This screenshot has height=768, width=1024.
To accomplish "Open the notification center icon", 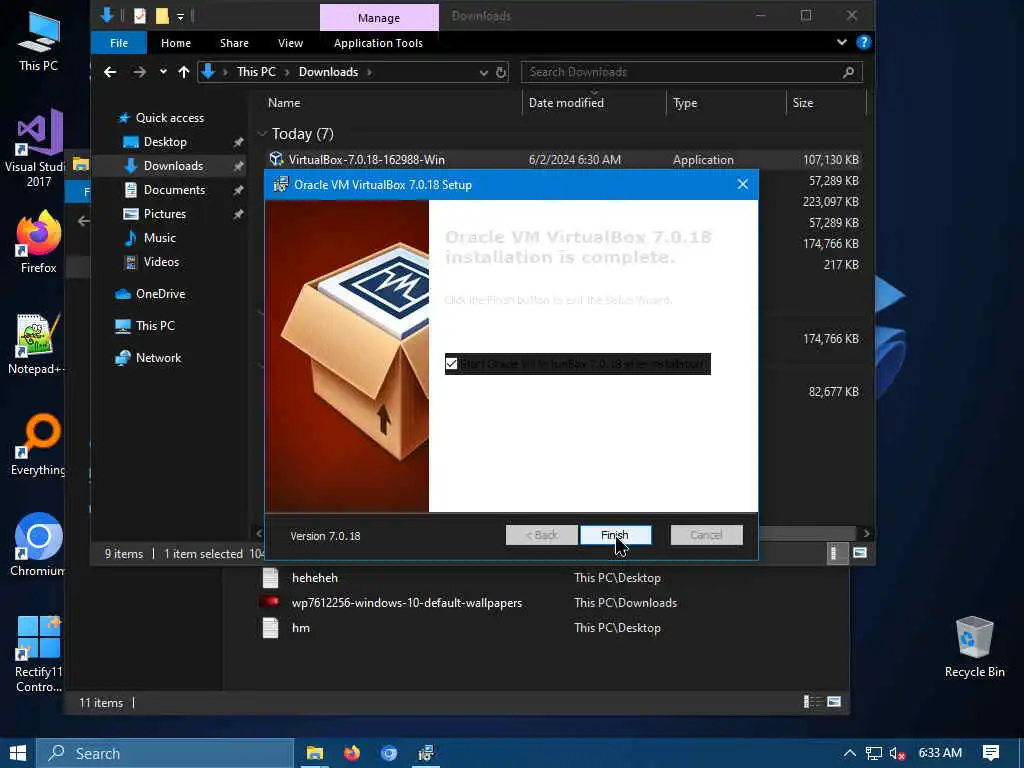I will (991, 753).
